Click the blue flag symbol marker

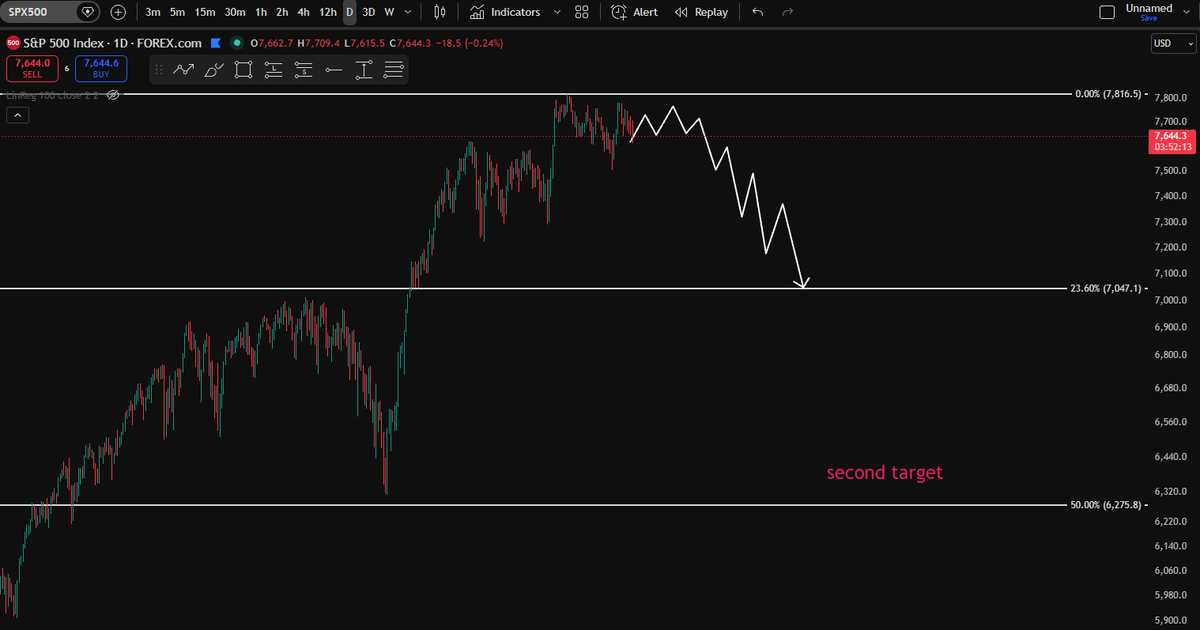(x=216, y=43)
